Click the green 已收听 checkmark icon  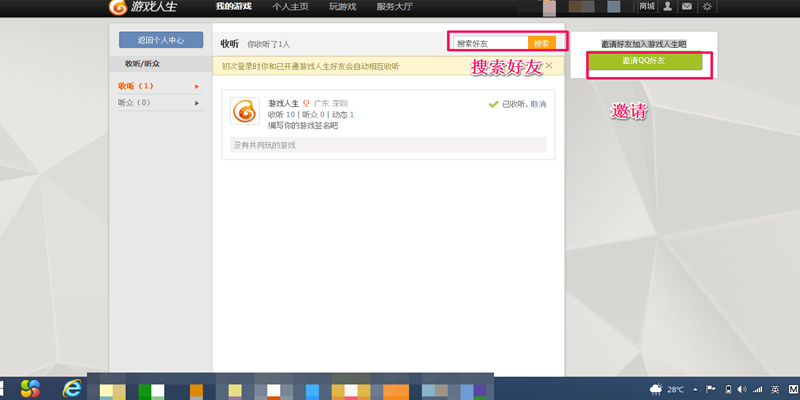493,104
